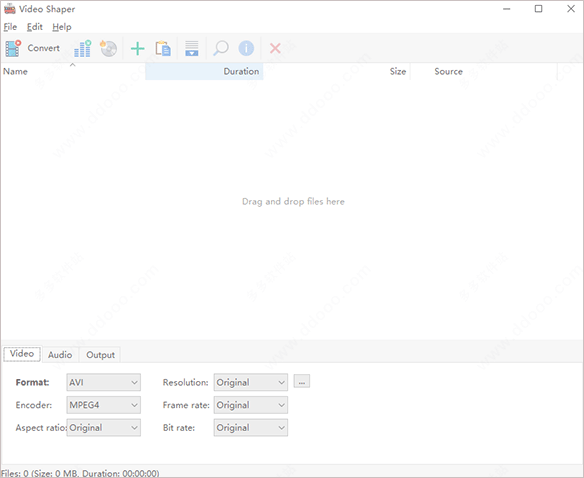Click the 'Drag and drop files here' text
Screen dimensions: 584x478
coord(293,202)
